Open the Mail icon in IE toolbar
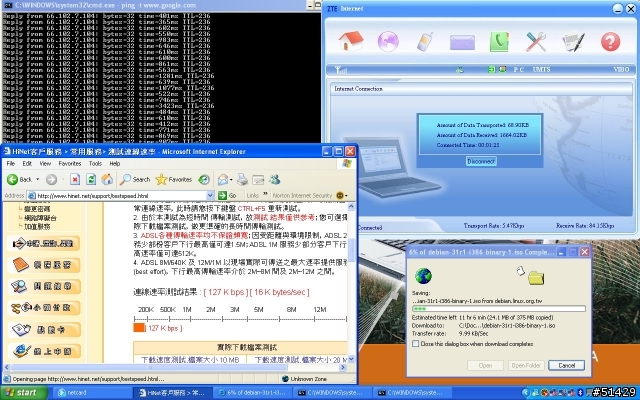 (x=223, y=179)
